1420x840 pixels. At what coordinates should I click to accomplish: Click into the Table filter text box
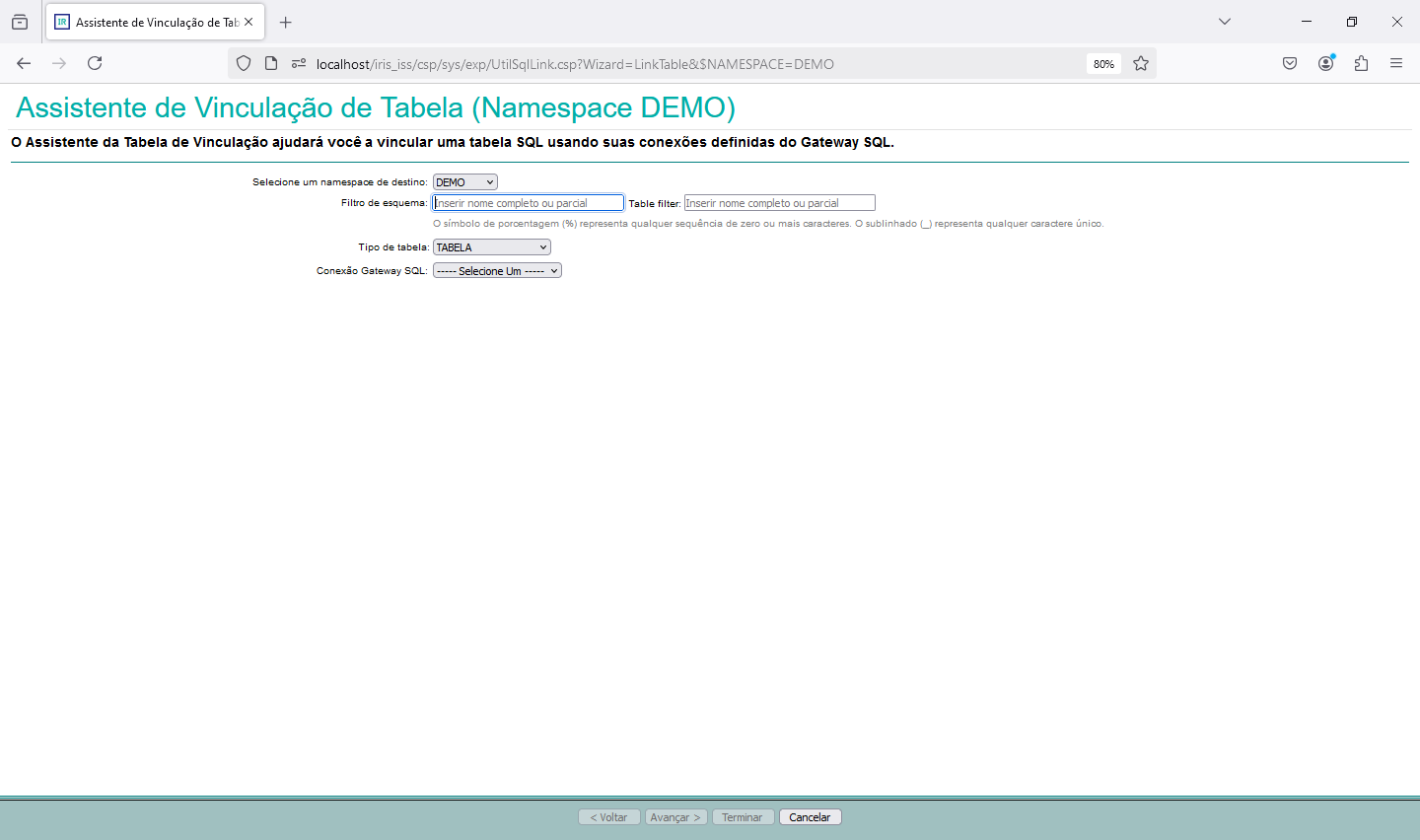pyautogui.click(x=779, y=203)
